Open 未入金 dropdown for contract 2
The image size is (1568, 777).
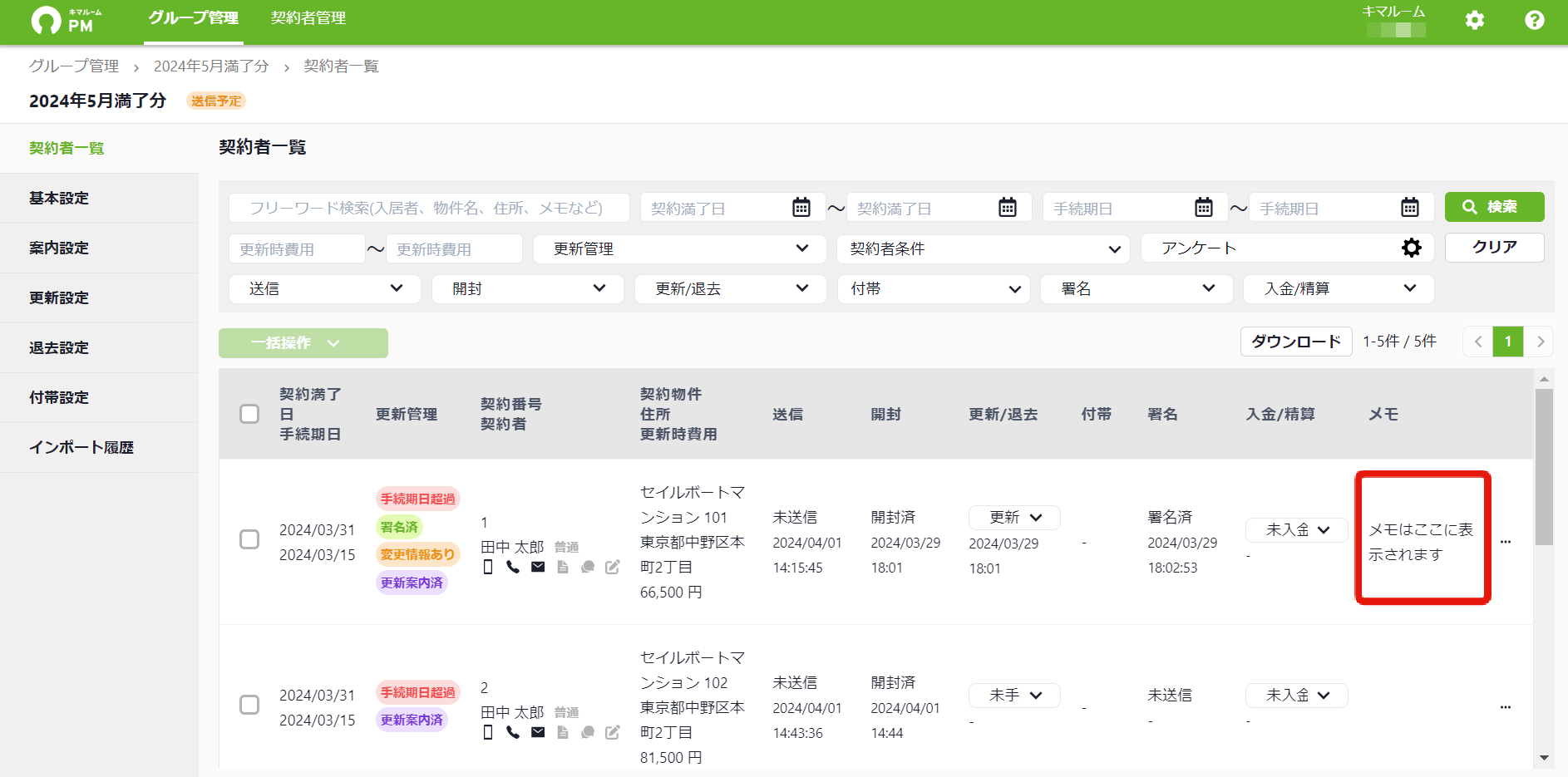pos(1296,695)
